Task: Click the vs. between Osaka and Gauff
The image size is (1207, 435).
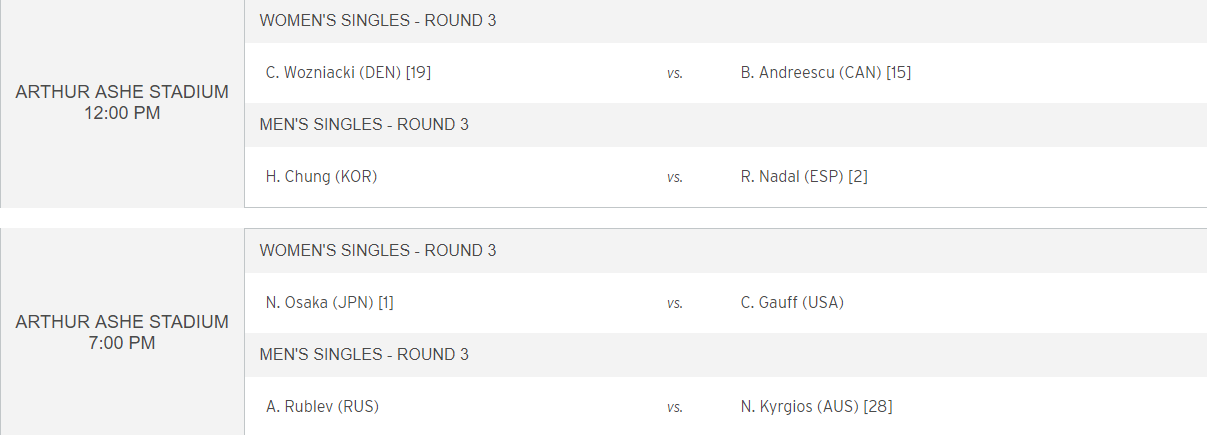Action: (x=675, y=303)
